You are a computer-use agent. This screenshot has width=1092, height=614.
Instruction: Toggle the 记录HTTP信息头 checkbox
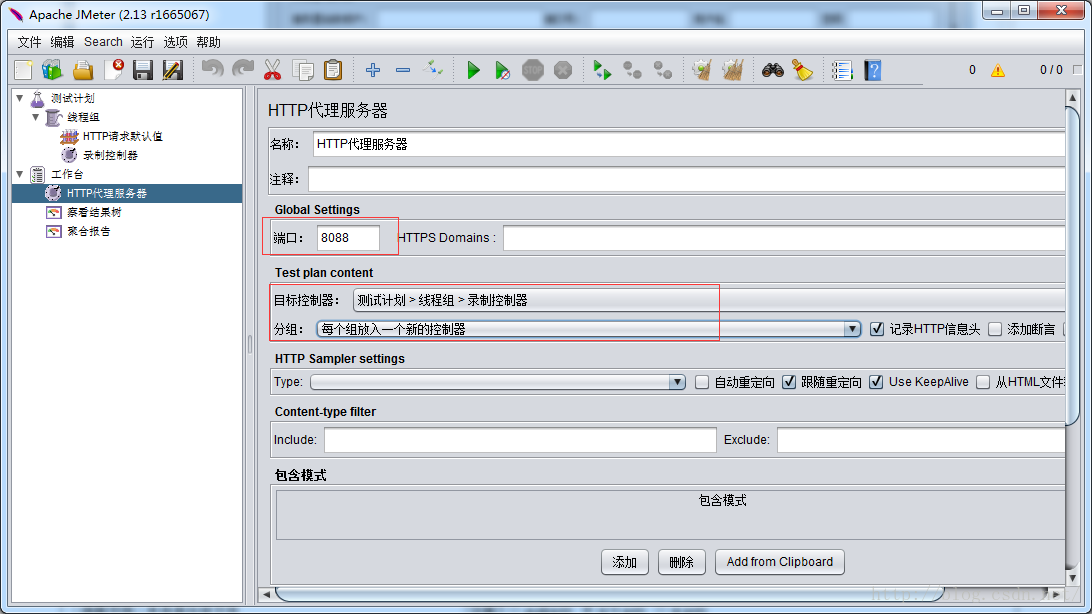tap(877, 329)
